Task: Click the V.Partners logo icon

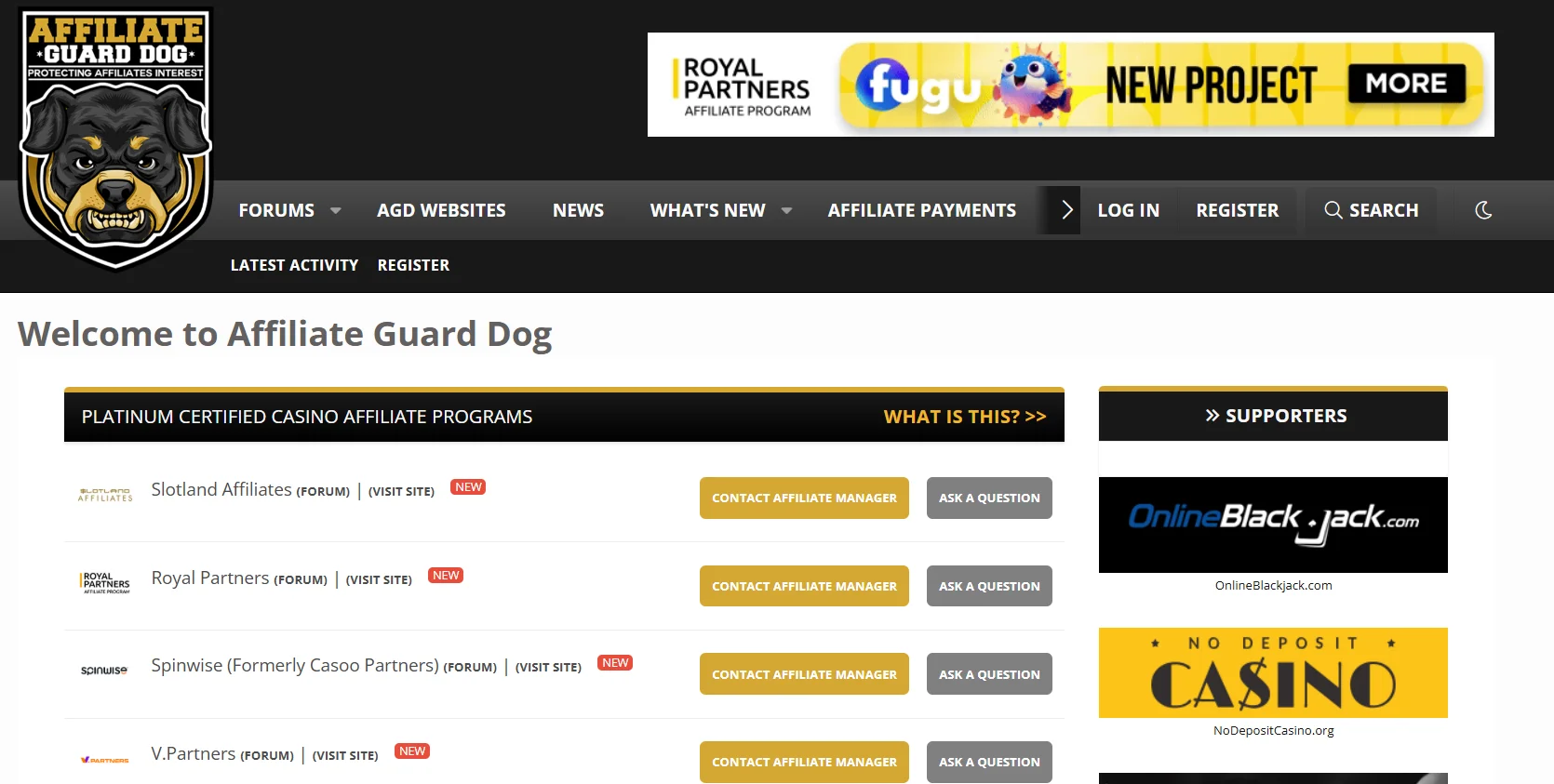Action: tap(105, 760)
